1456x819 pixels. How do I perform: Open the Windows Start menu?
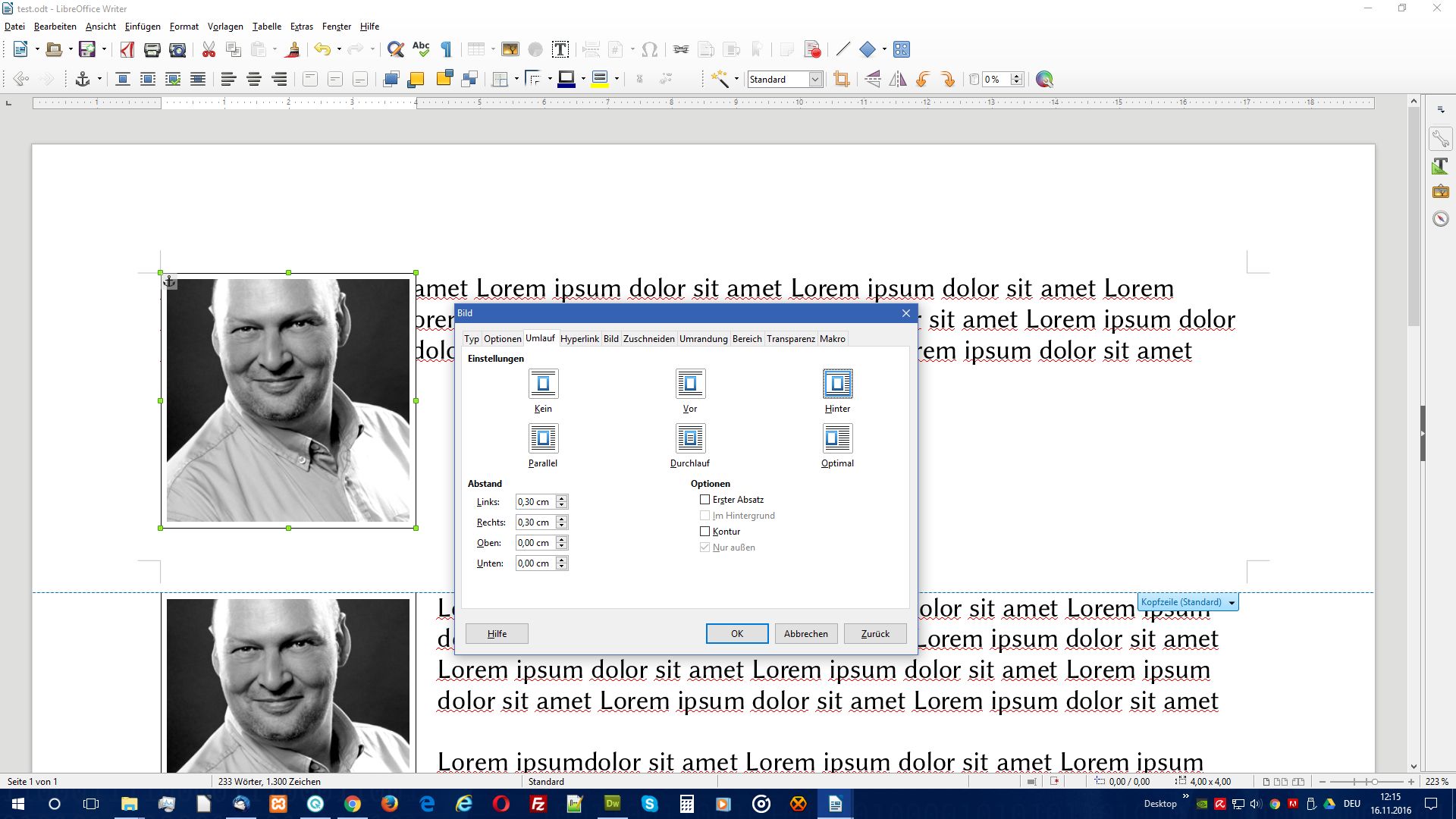[x=18, y=804]
